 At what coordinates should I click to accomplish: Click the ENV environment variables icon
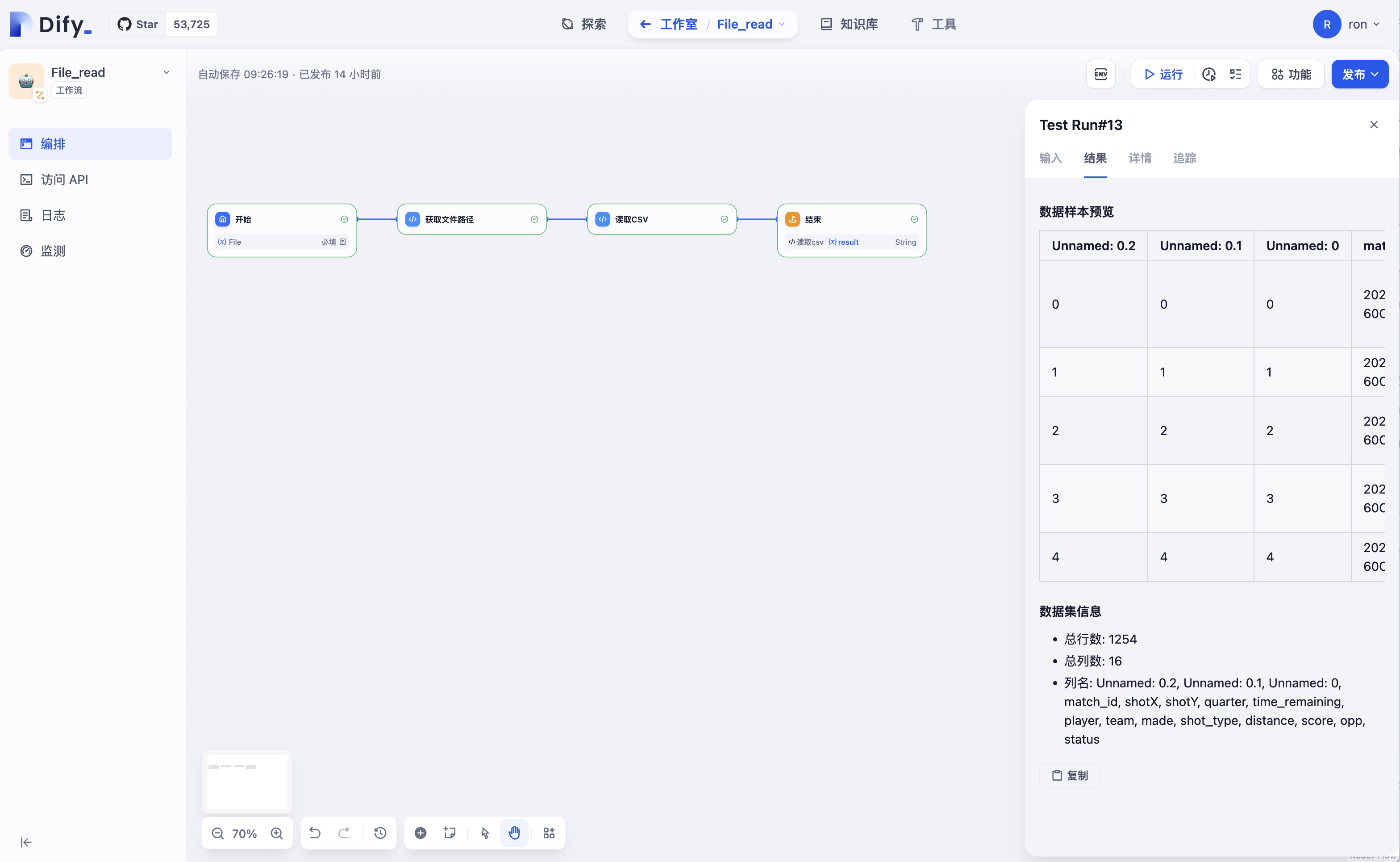pyautogui.click(x=1100, y=74)
